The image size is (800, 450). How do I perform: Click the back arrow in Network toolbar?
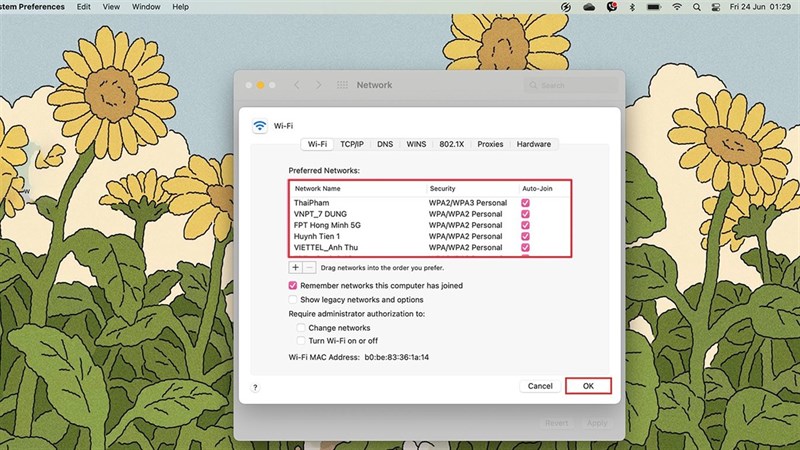296,86
